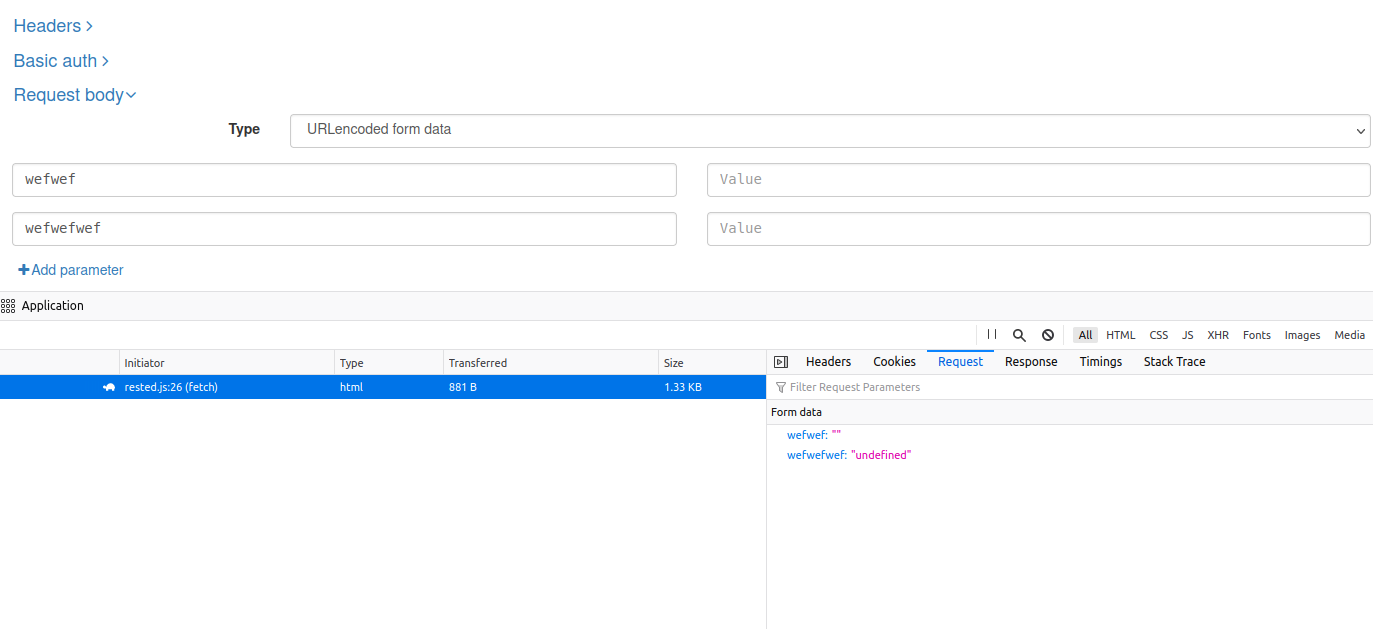
Task: Expand the Basic auth section
Action: 61,61
